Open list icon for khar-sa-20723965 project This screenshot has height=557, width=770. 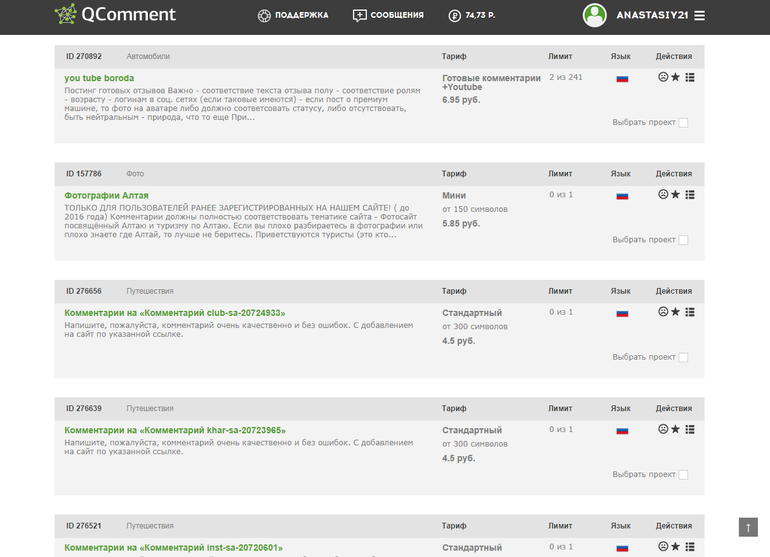point(690,429)
